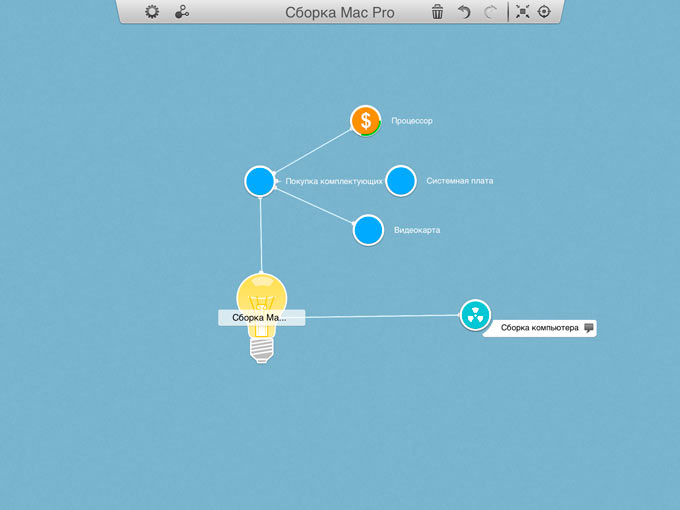Click the share nodes icon in toolbar
The width and height of the screenshot is (680, 510).
coord(182,12)
